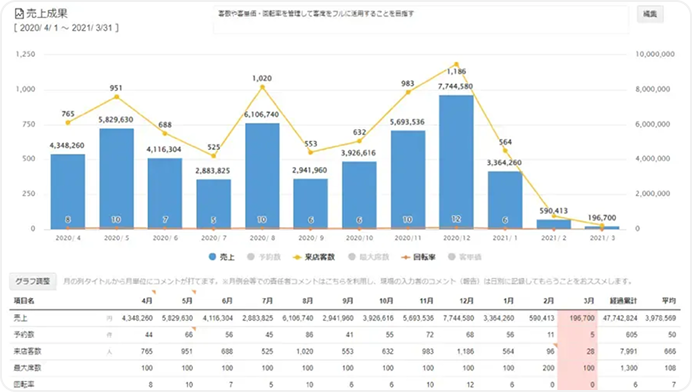Click the yellow line point labeled 951
Image resolution: width=692 pixels, height=392 pixels.
[x=117, y=97]
